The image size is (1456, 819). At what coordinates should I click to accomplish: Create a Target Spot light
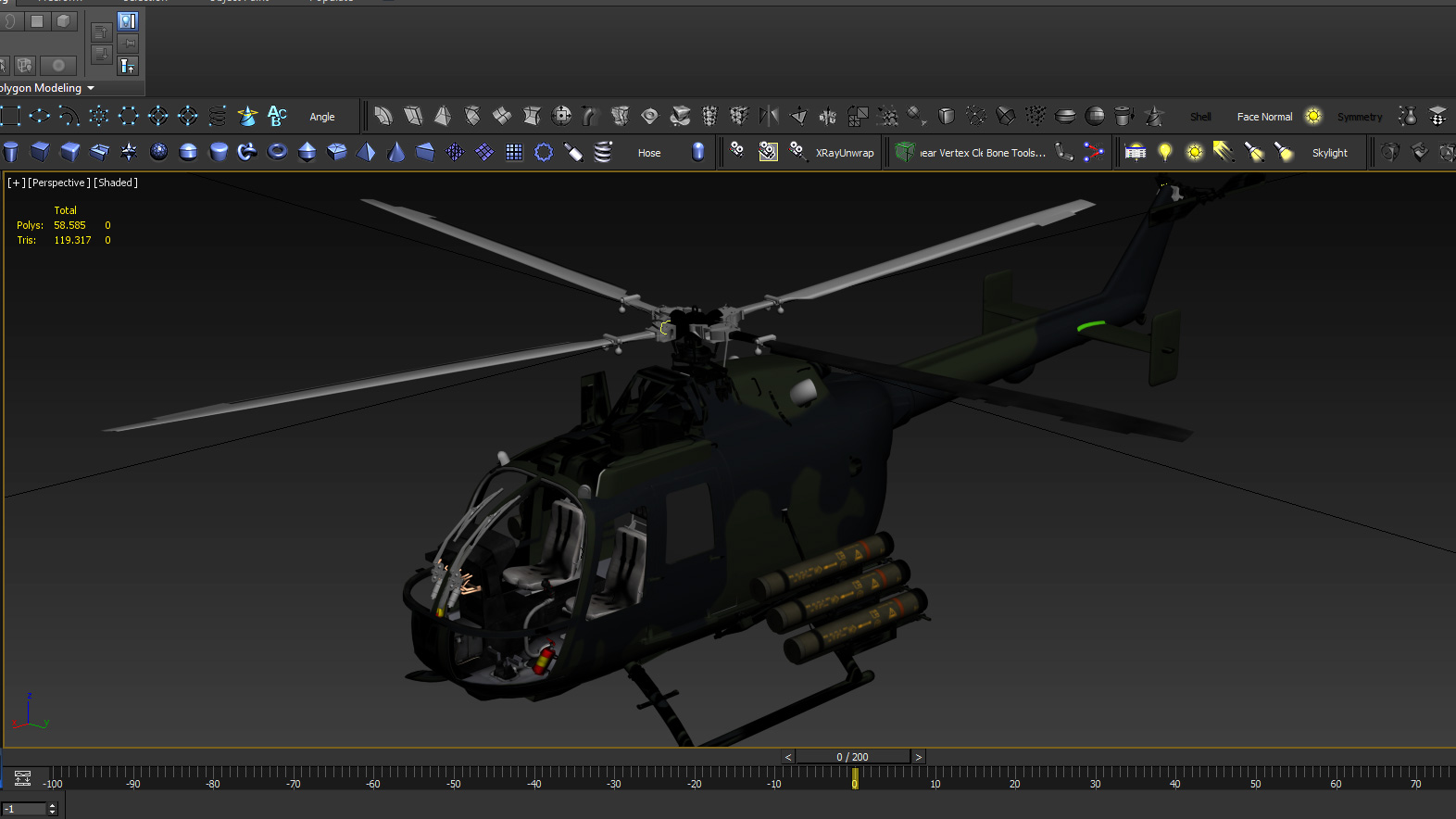[x=1255, y=152]
